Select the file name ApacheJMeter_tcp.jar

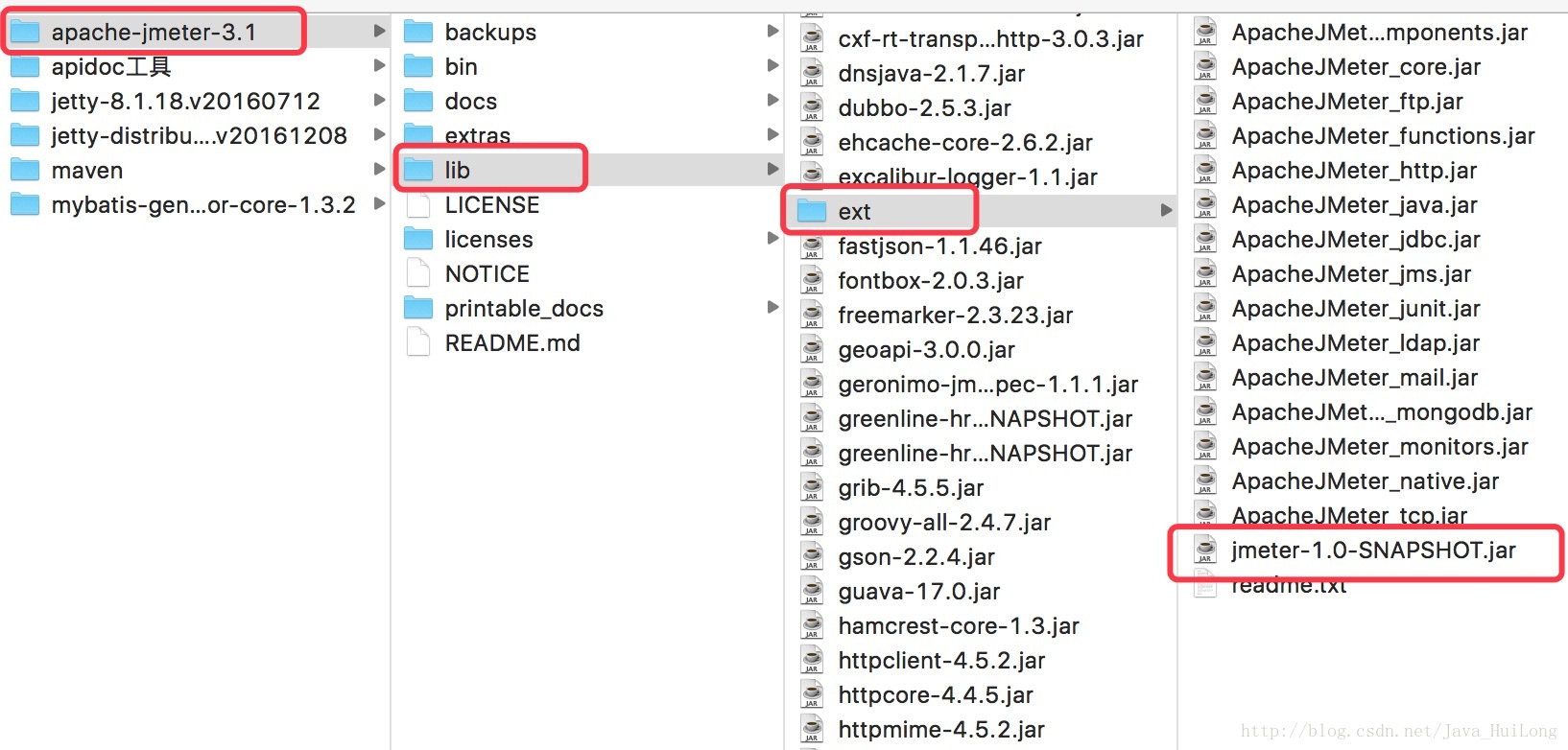[1349, 515]
